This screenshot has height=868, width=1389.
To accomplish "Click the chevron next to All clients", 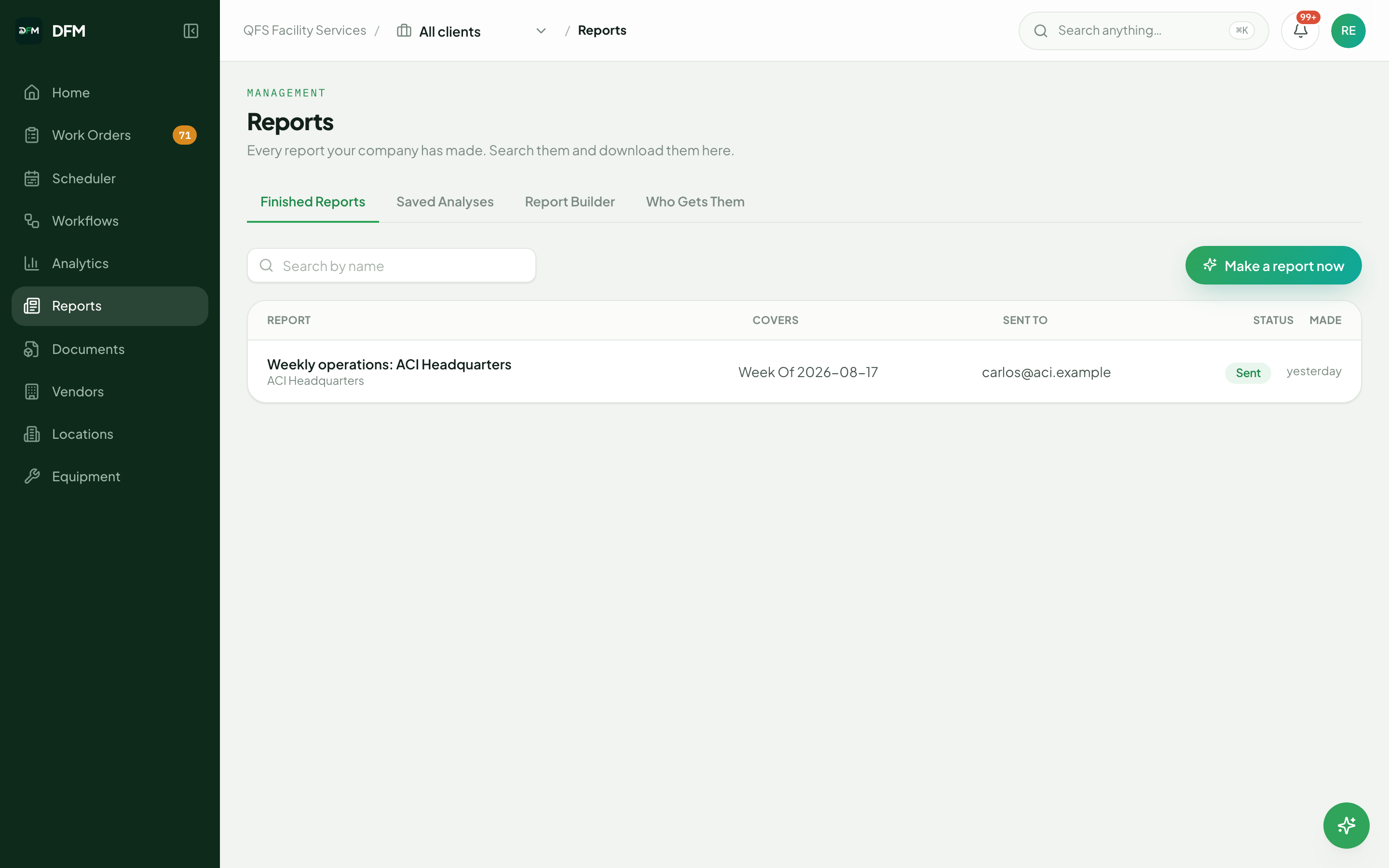I will coord(541,31).
